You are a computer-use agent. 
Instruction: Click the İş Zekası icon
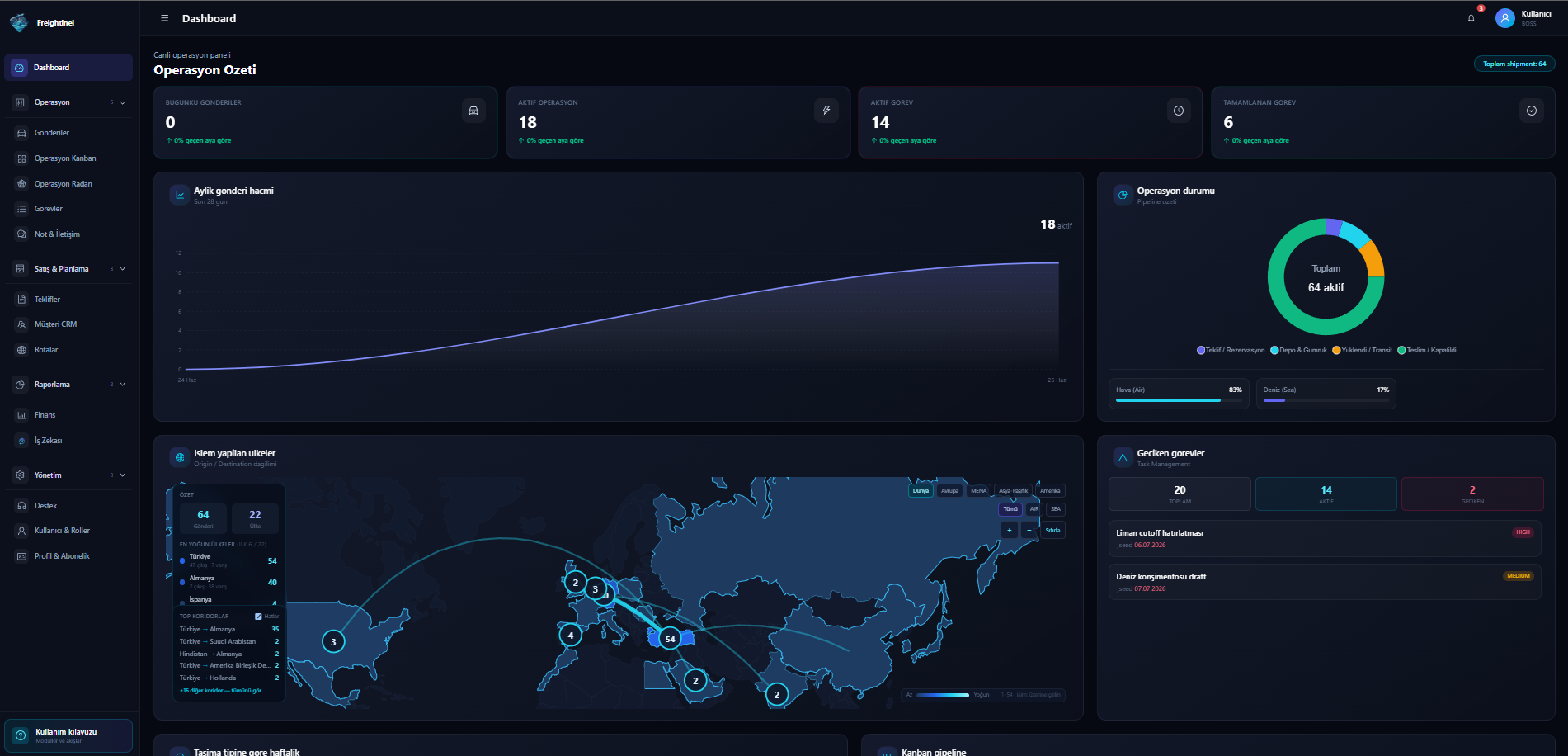[x=21, y=441]
